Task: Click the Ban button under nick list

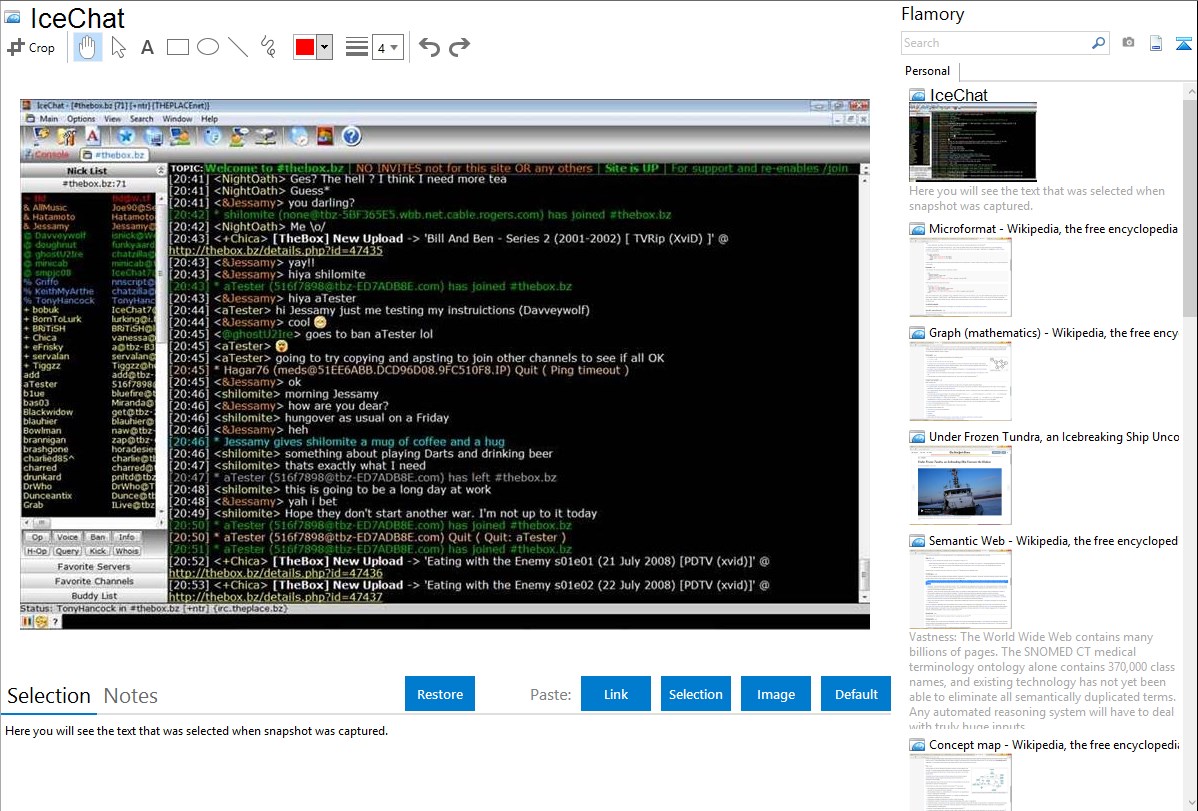Action: coord(98,537)
